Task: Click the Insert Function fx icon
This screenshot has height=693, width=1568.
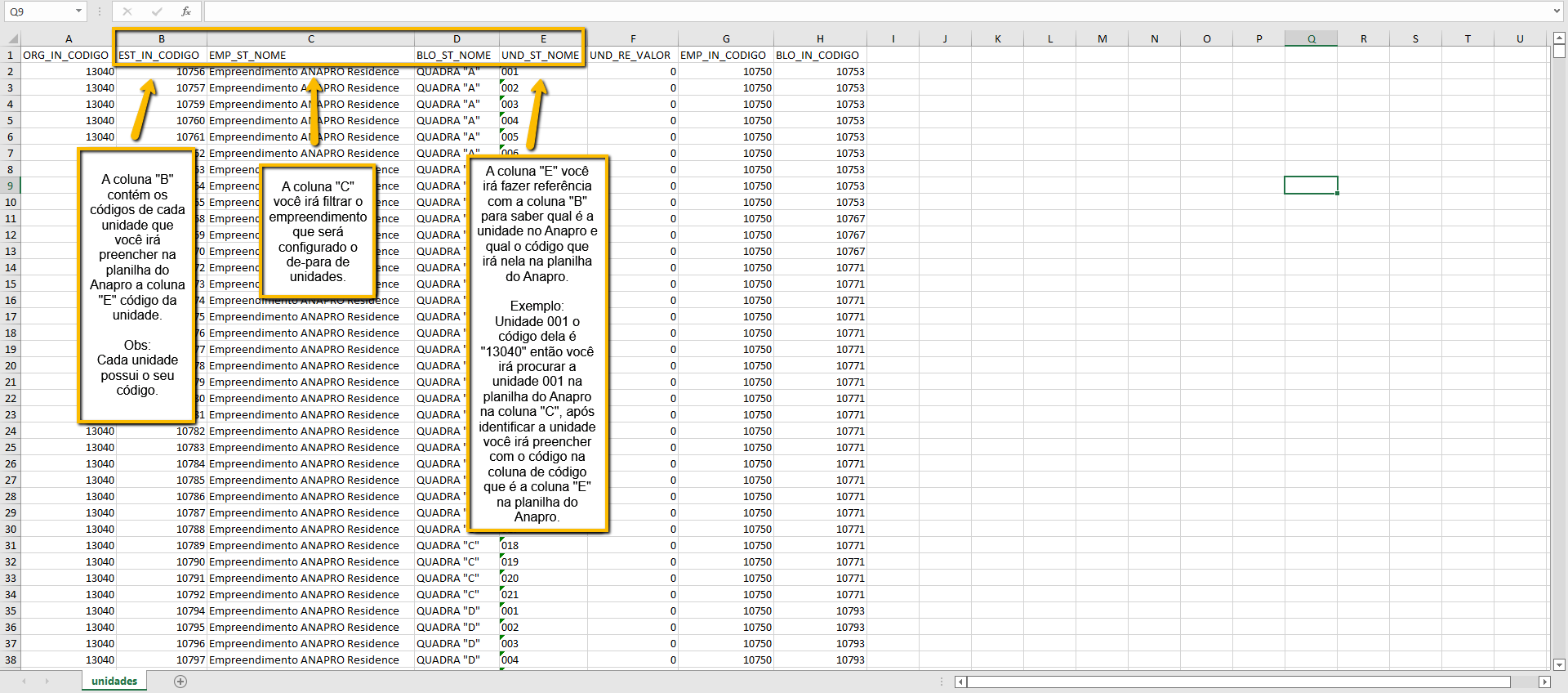Action: tap(186, 11)
